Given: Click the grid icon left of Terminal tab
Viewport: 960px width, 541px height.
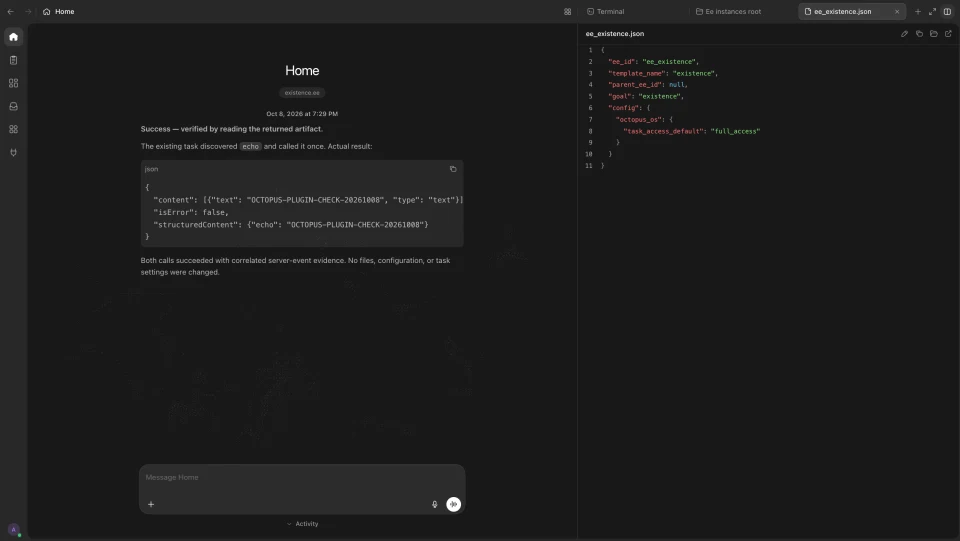Looking at the screenshot, I should click(x=568, y=12).
